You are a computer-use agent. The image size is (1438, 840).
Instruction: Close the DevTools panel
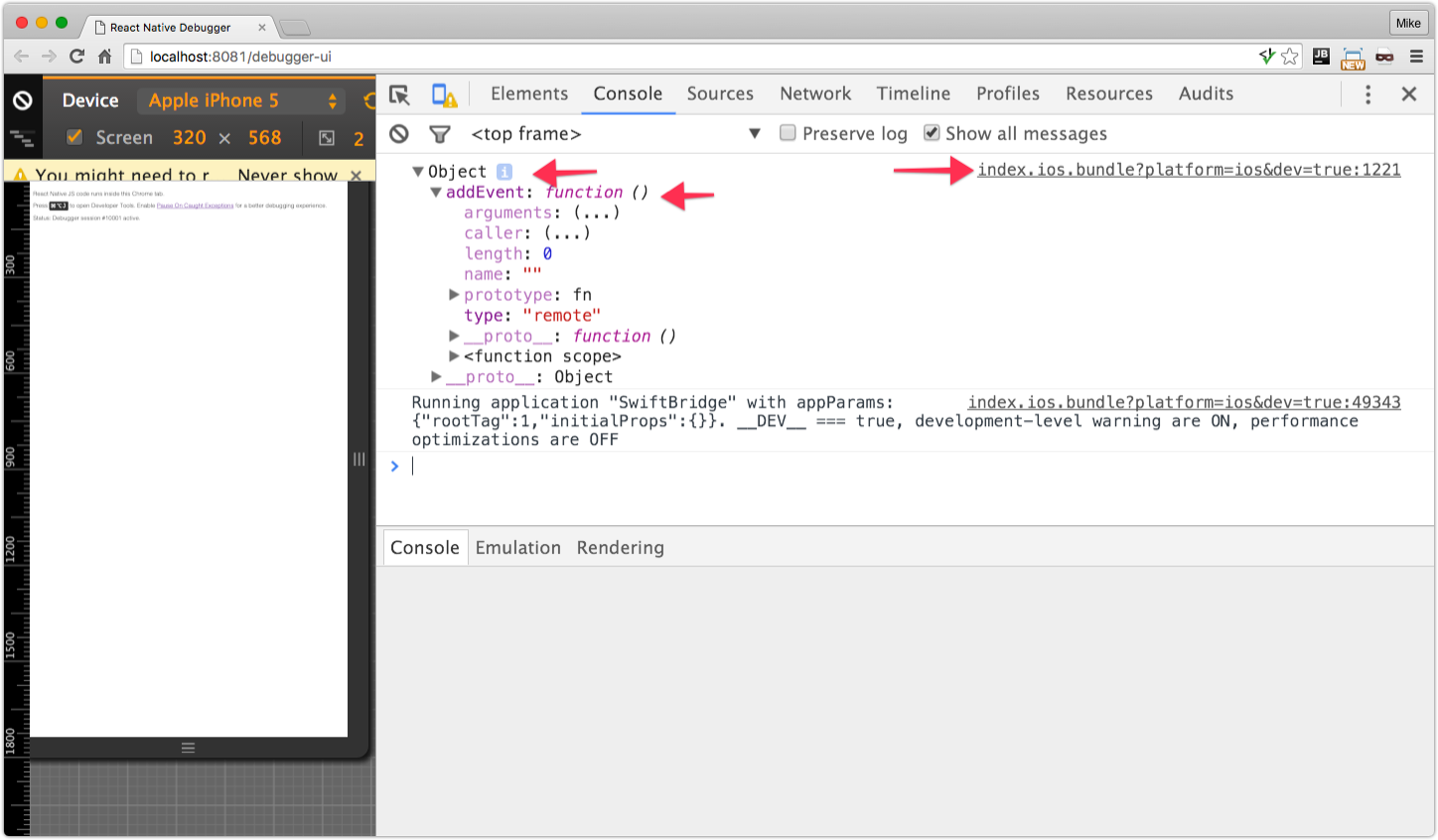(1408, 93)
